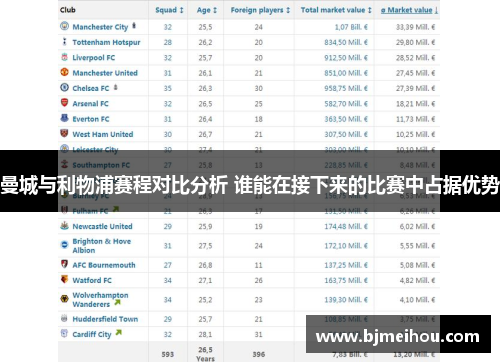Open the Liverpool FC club link
This screenshot has height=362, width=500.
pyautogui.click(x=94, y=58)
